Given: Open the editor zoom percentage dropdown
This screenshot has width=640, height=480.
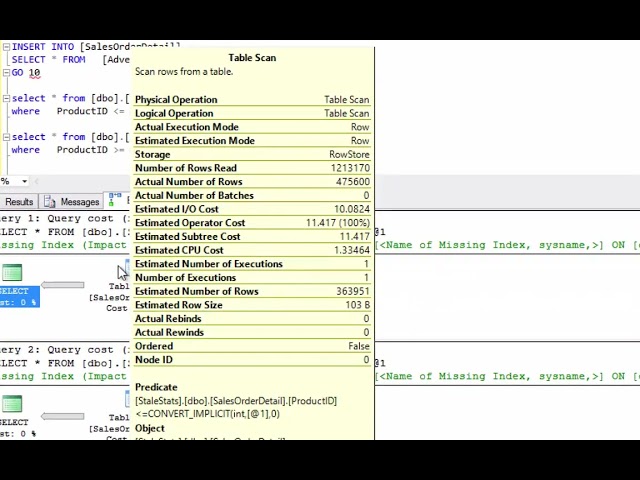Looking at the screenshot, I should (x=24, y=181).
